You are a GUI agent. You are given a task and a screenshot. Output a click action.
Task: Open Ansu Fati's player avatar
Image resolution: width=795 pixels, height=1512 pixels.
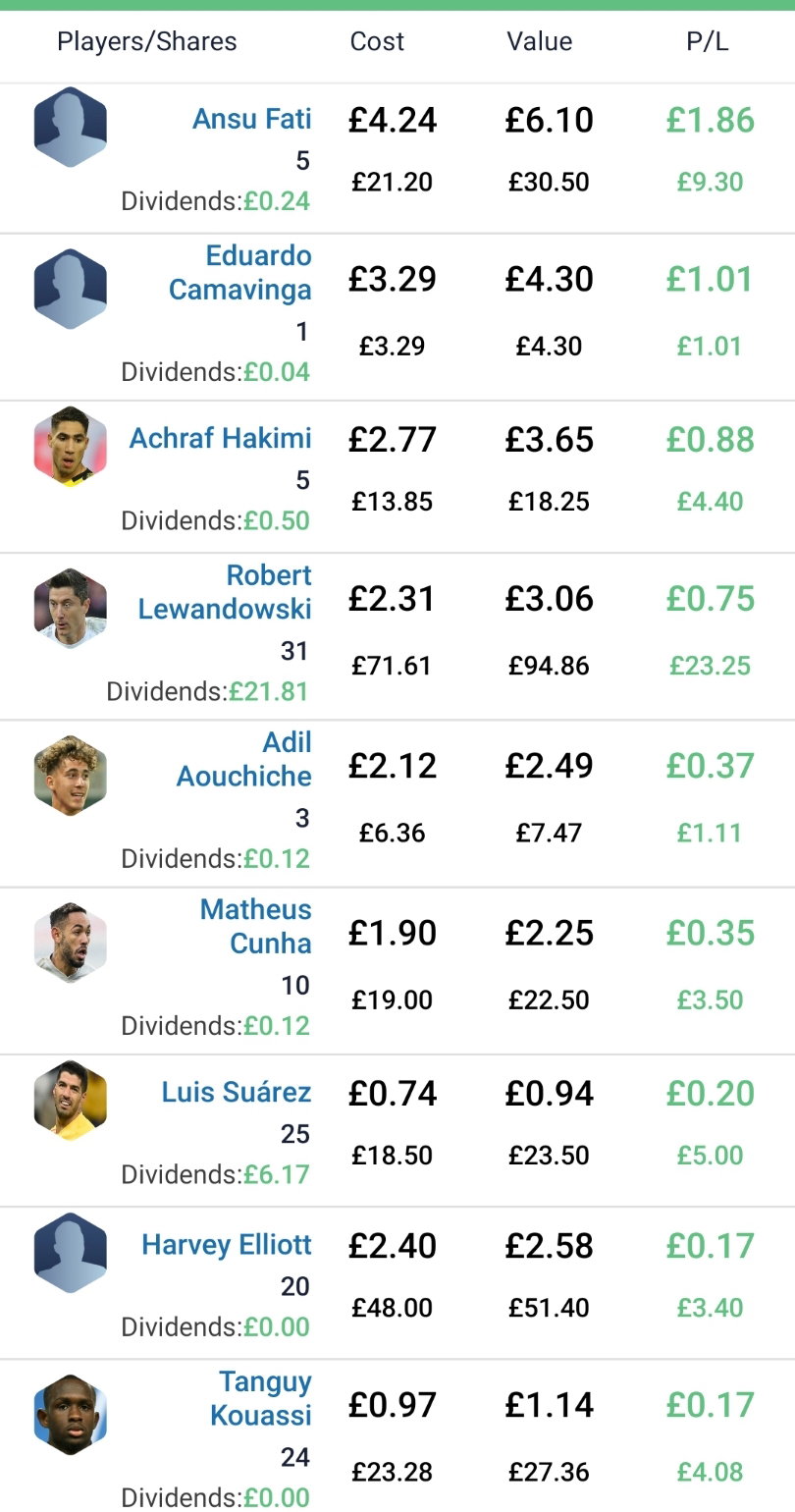click(70, 128)
